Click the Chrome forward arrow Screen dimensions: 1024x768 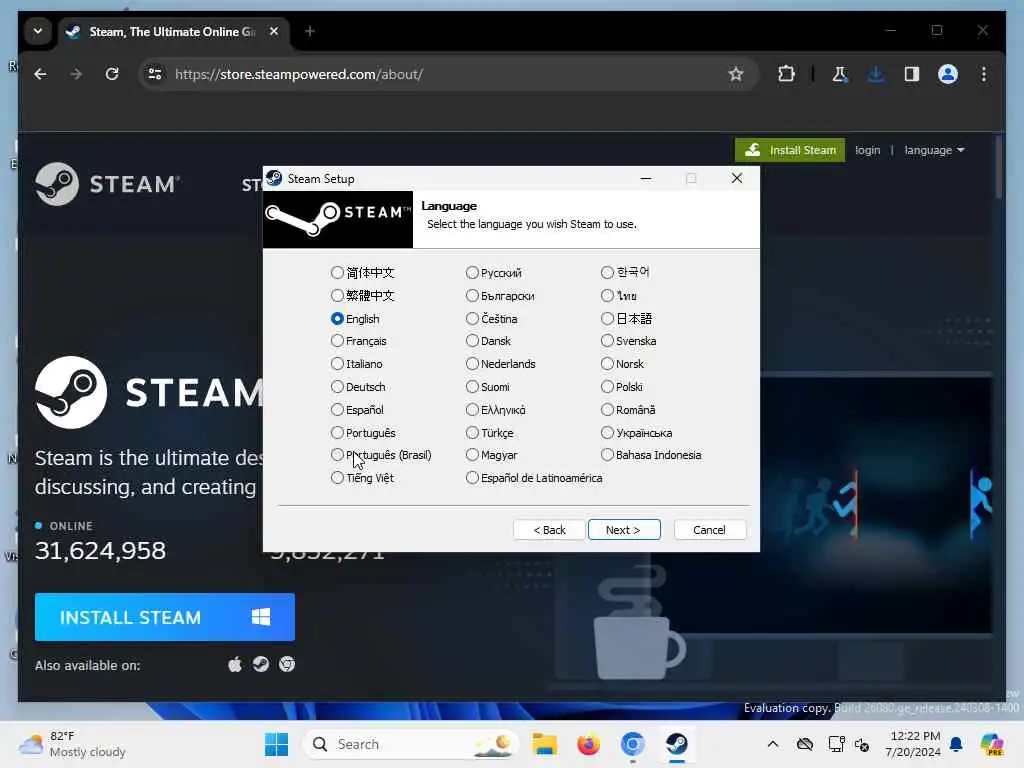click(x=76, y=74)
